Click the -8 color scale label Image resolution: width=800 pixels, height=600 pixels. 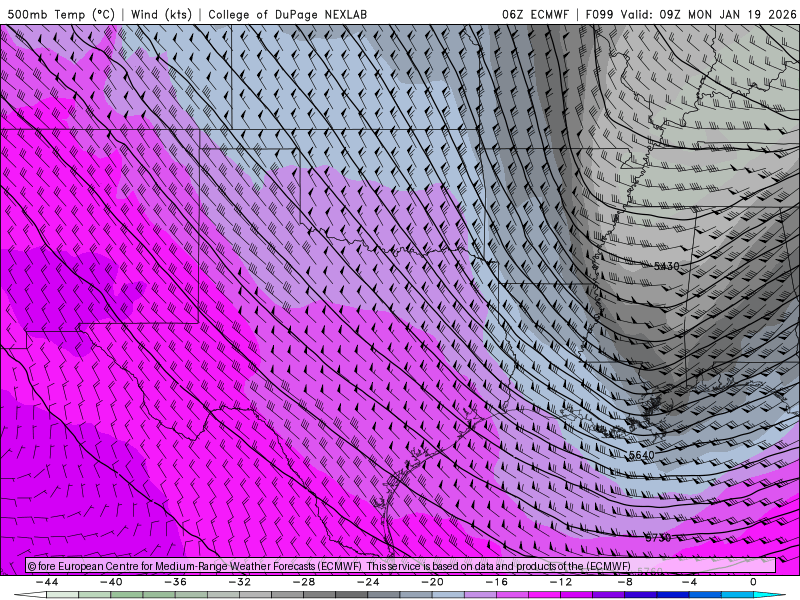click(x=626, y=582)
